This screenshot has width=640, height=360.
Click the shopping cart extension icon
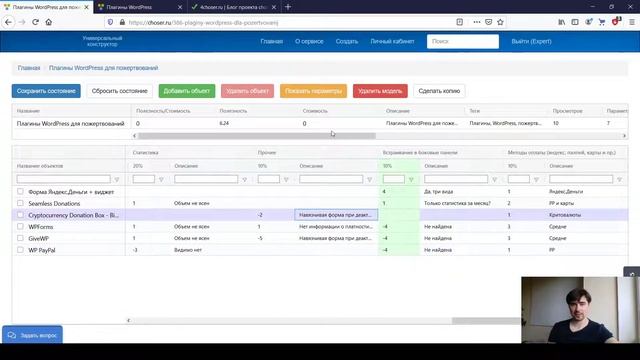point(602,22)
